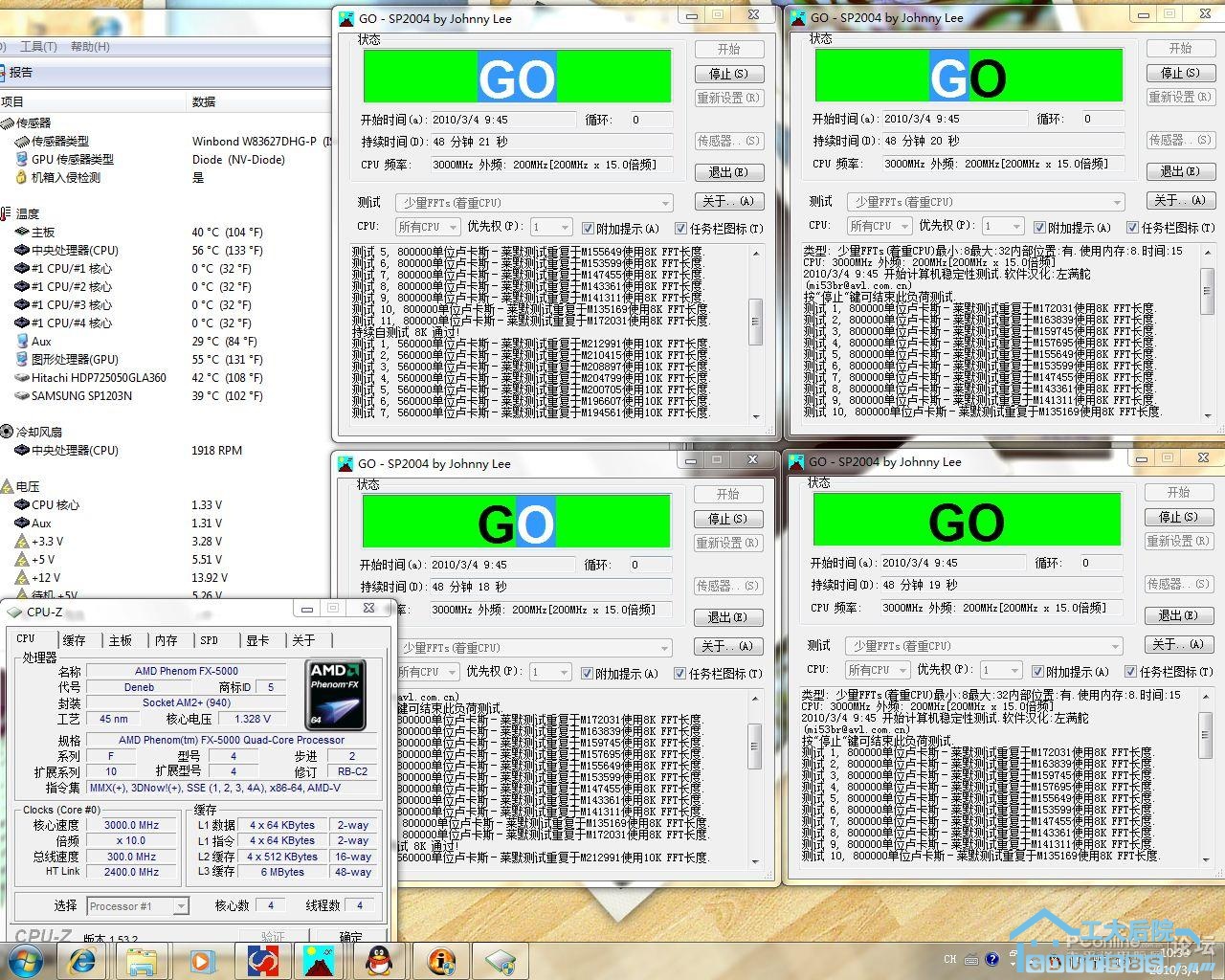The height and width of the screenshot is (980, 1225).
Task: Click 停止(S) in the 19 秒 SP2004 window
Action: 1178,517
